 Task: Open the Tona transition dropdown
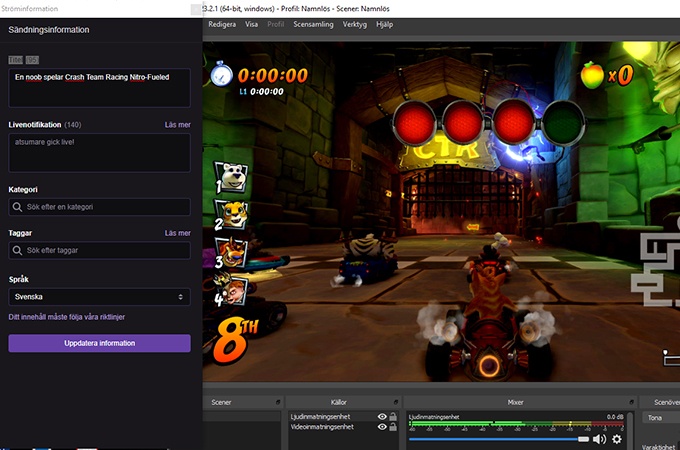point(661,418)
